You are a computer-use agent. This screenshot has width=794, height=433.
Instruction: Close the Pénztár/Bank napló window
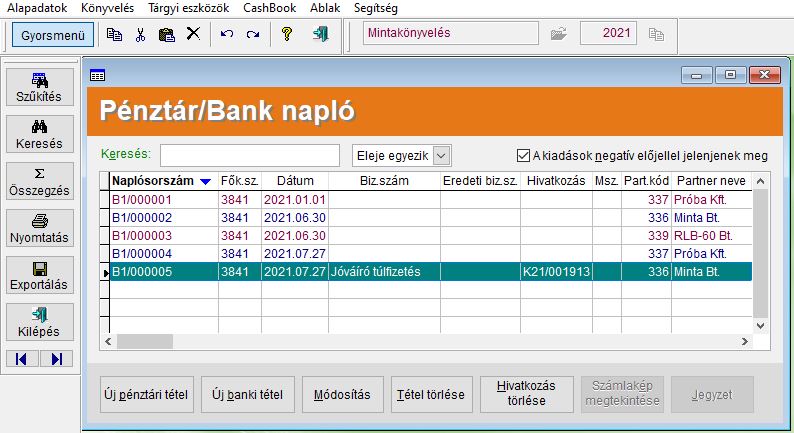[x=765, y=75]
